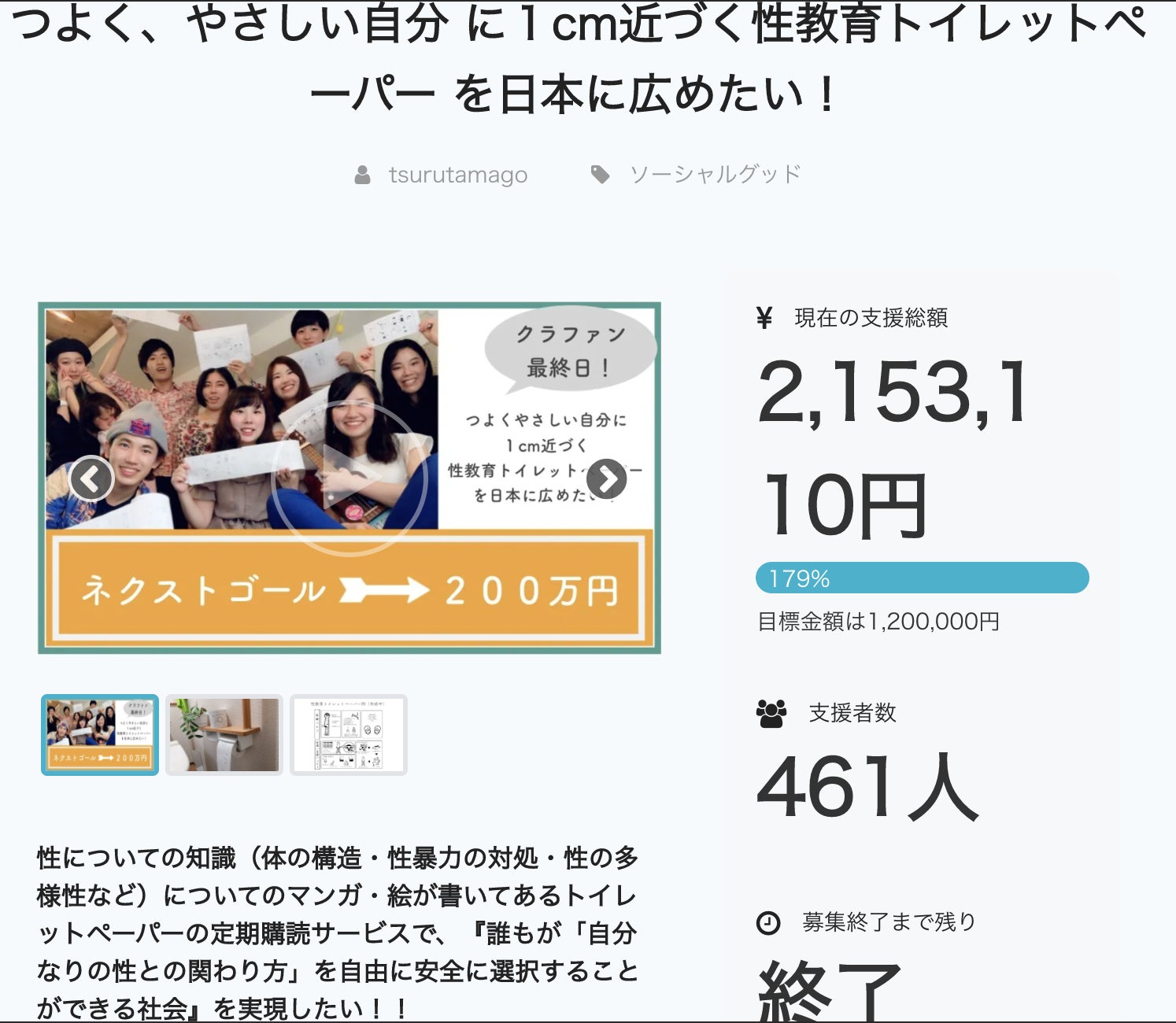Click the クラファン最終日 speech bubble
The width and height of the screenshot is (1176, 1023).
point(570,350)
